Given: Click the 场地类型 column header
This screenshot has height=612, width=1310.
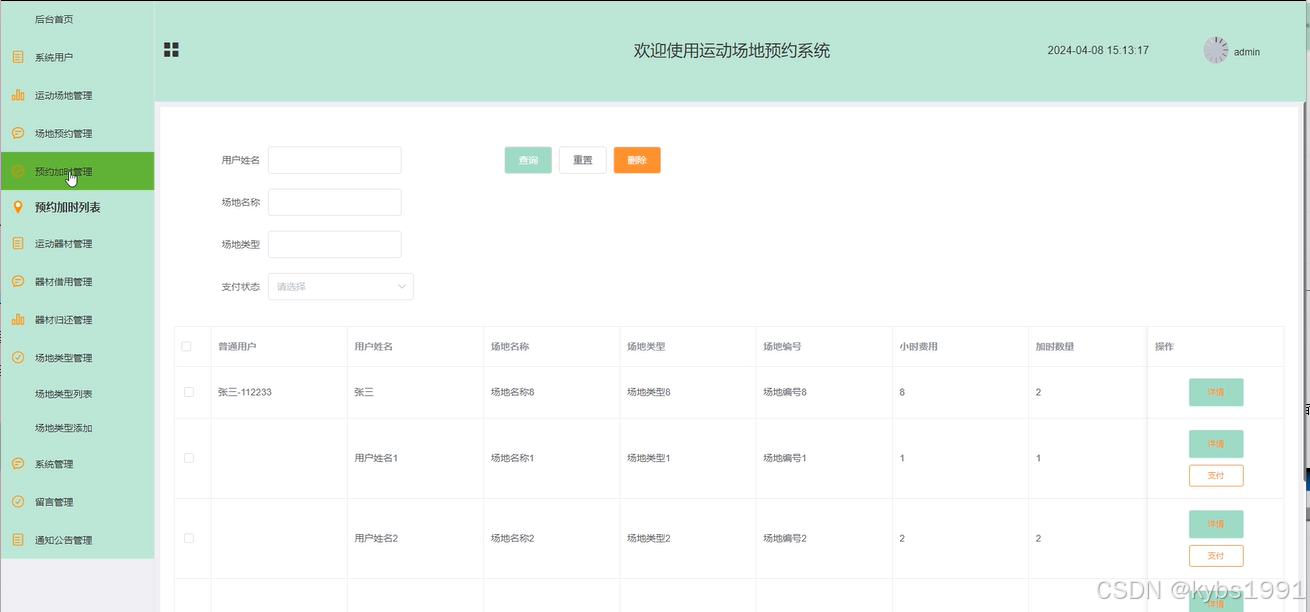Looking at the screenshot, I should pos(645,347).
